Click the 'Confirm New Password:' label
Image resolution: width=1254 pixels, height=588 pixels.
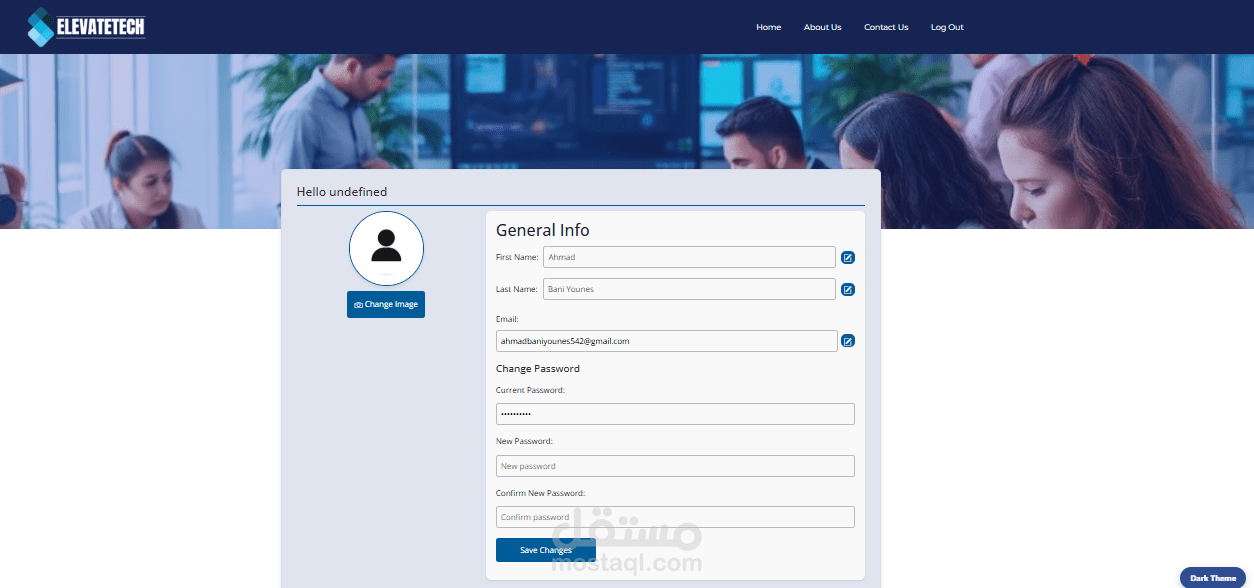(541, 493)
